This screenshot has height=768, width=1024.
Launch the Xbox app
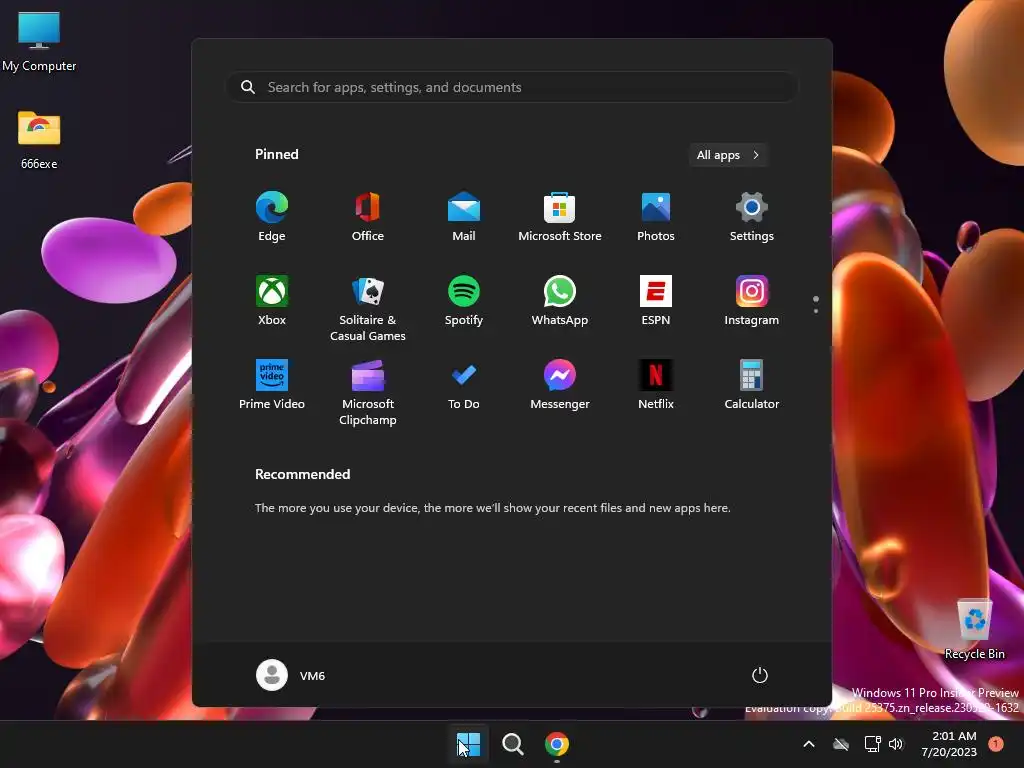pos(272,300)
